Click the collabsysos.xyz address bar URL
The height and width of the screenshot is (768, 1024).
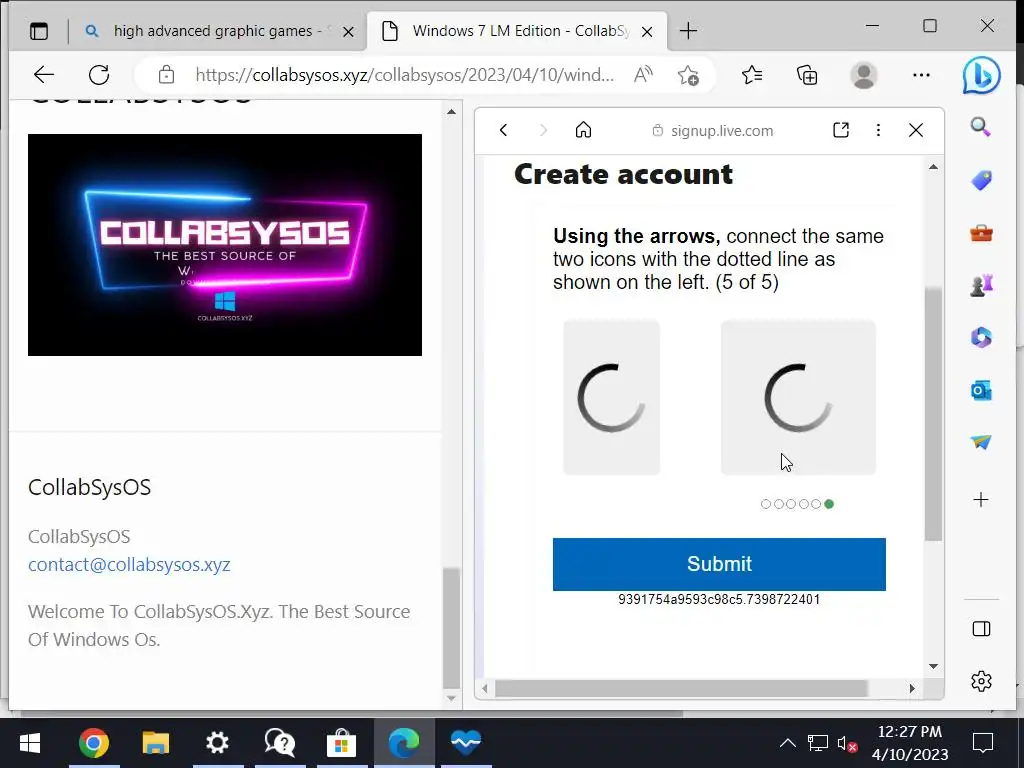[404, 75]
